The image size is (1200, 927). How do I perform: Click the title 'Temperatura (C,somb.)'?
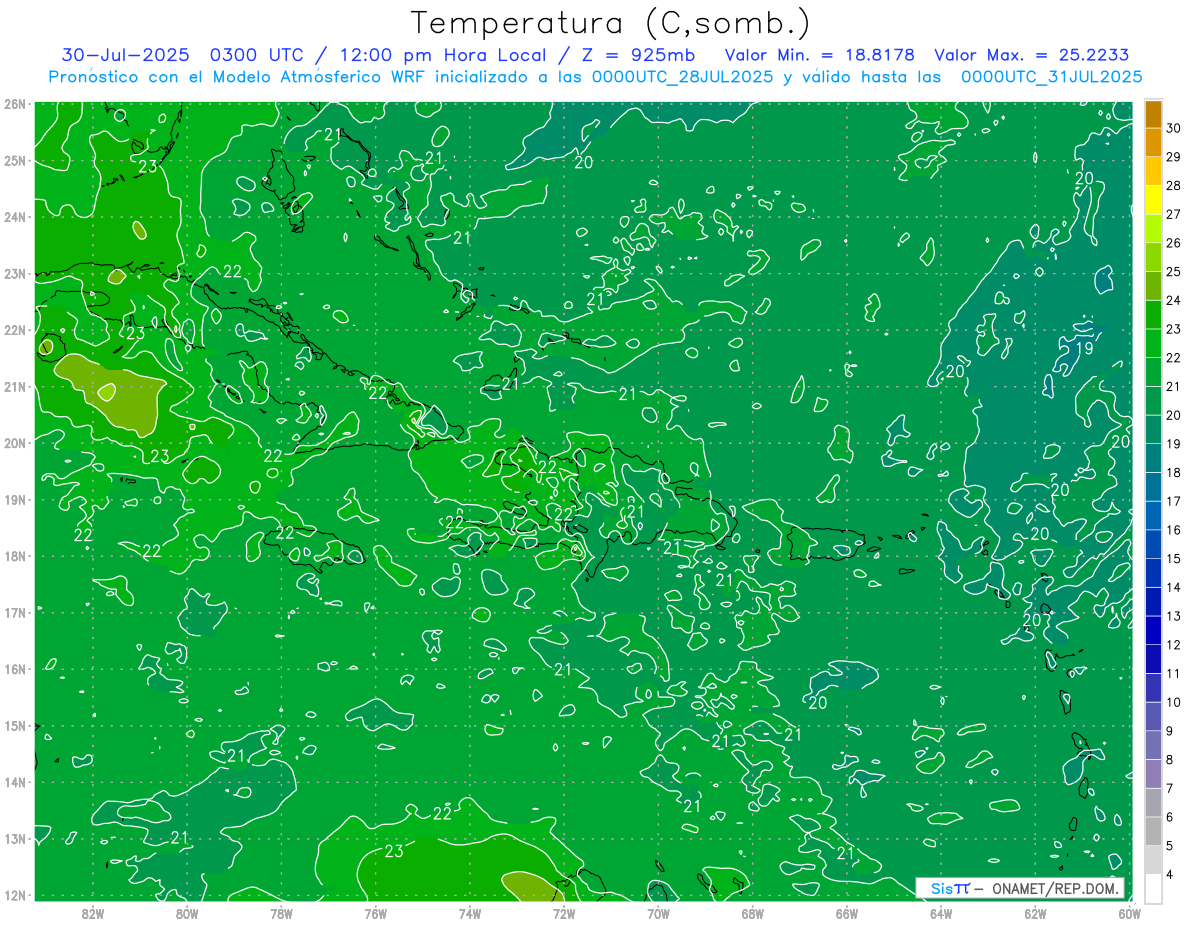610,23
